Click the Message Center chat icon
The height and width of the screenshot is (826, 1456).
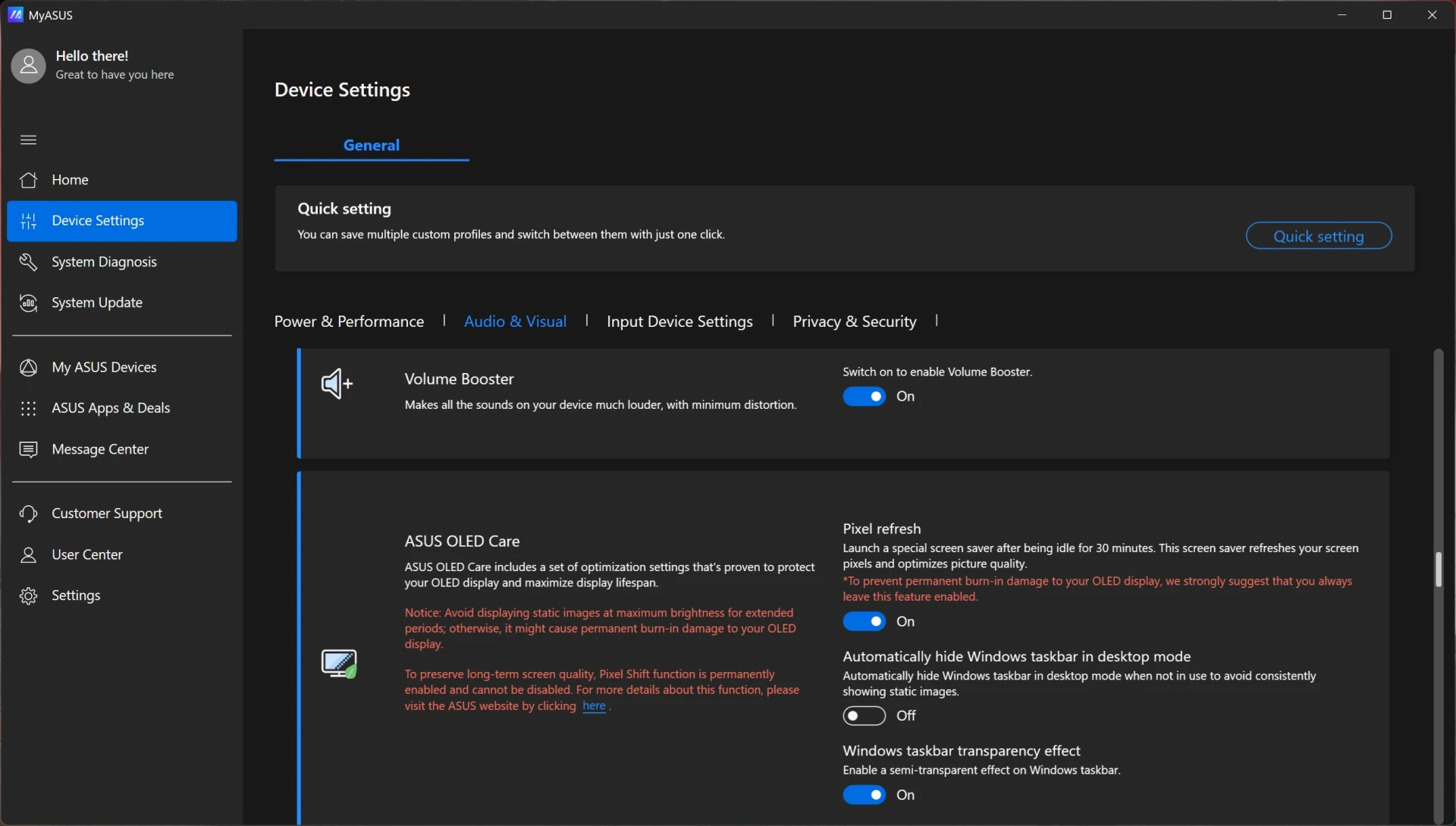click(x=28, y=449)
